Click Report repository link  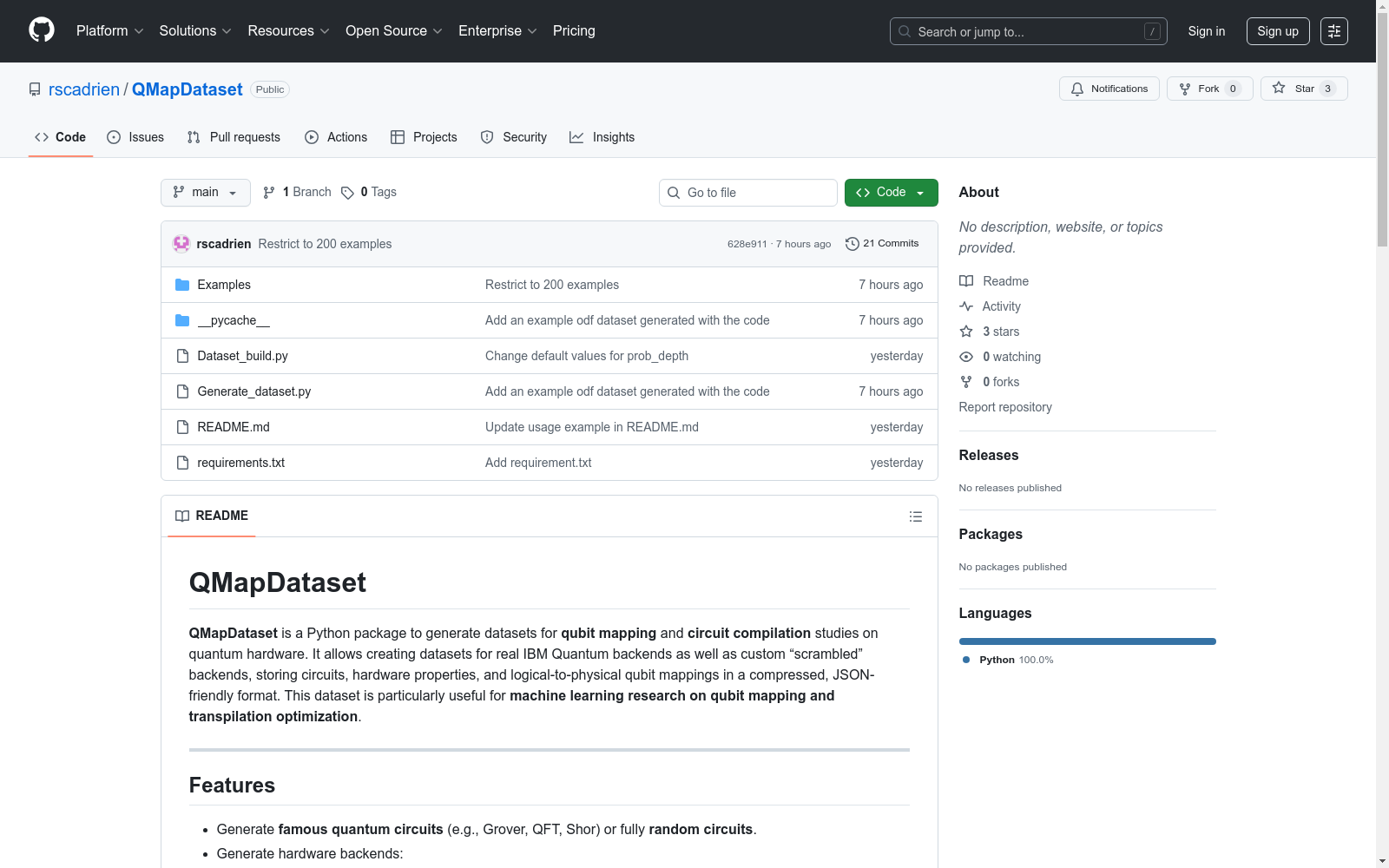point(1005,407)
